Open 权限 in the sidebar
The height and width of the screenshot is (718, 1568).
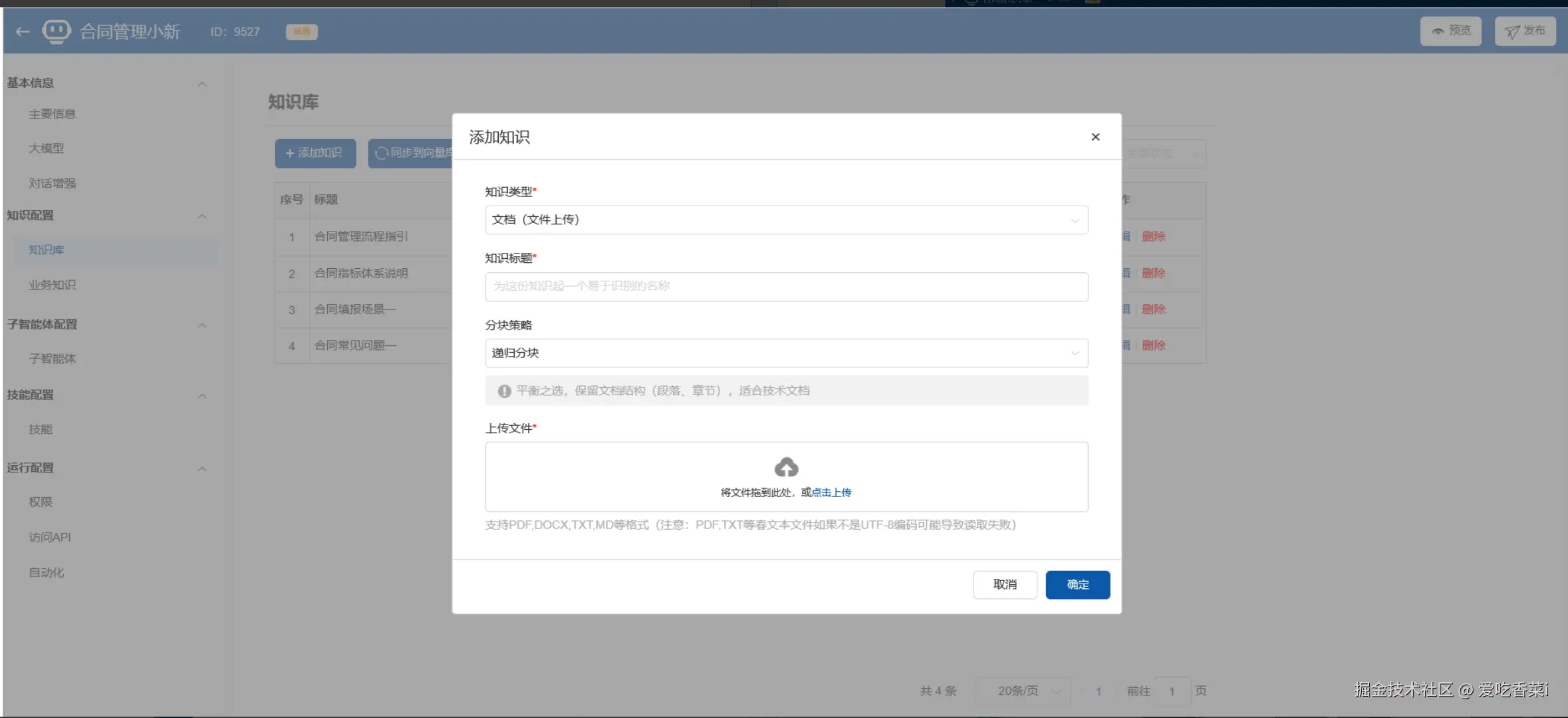[x=41, y=502]
